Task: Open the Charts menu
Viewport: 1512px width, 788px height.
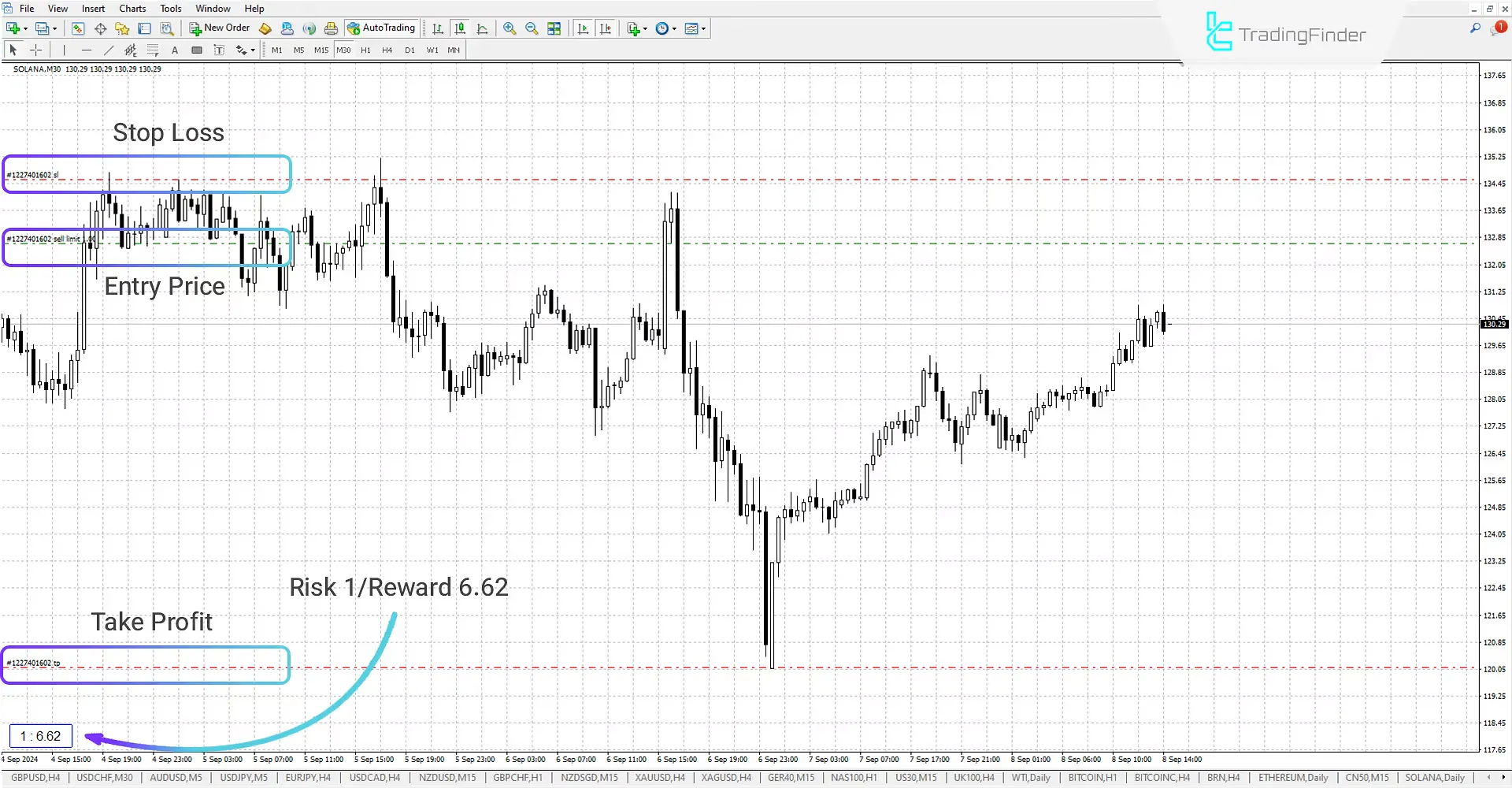Action: [132, 9]
